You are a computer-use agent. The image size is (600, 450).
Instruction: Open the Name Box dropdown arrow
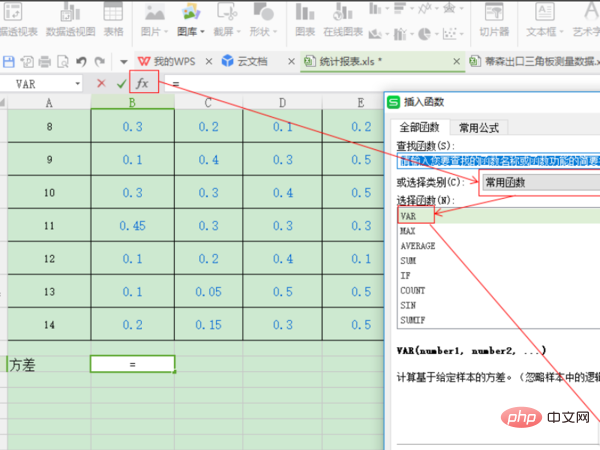pyautogui.click(x=78, y=83)
